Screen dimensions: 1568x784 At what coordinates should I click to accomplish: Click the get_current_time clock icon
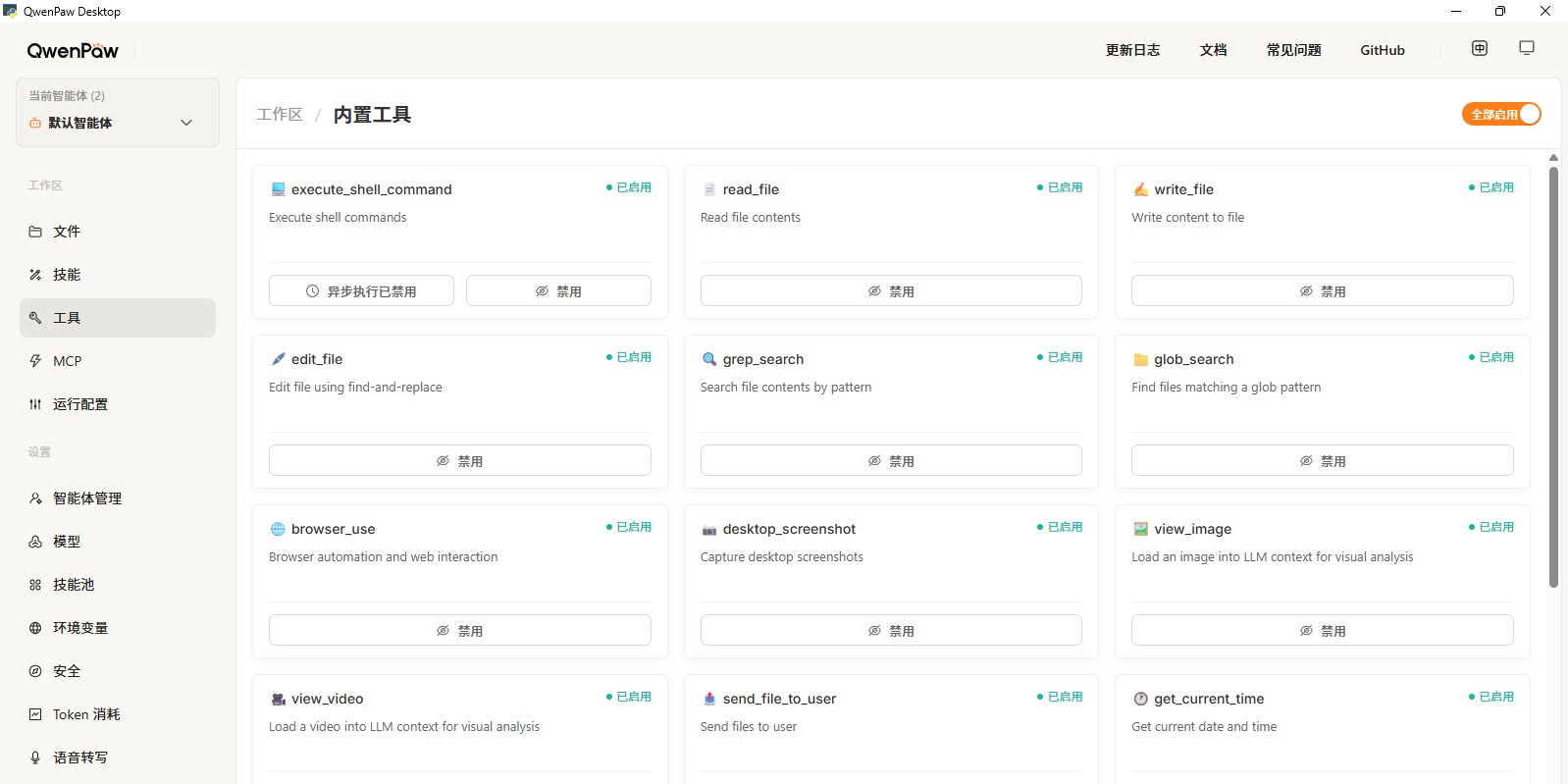1141,699
